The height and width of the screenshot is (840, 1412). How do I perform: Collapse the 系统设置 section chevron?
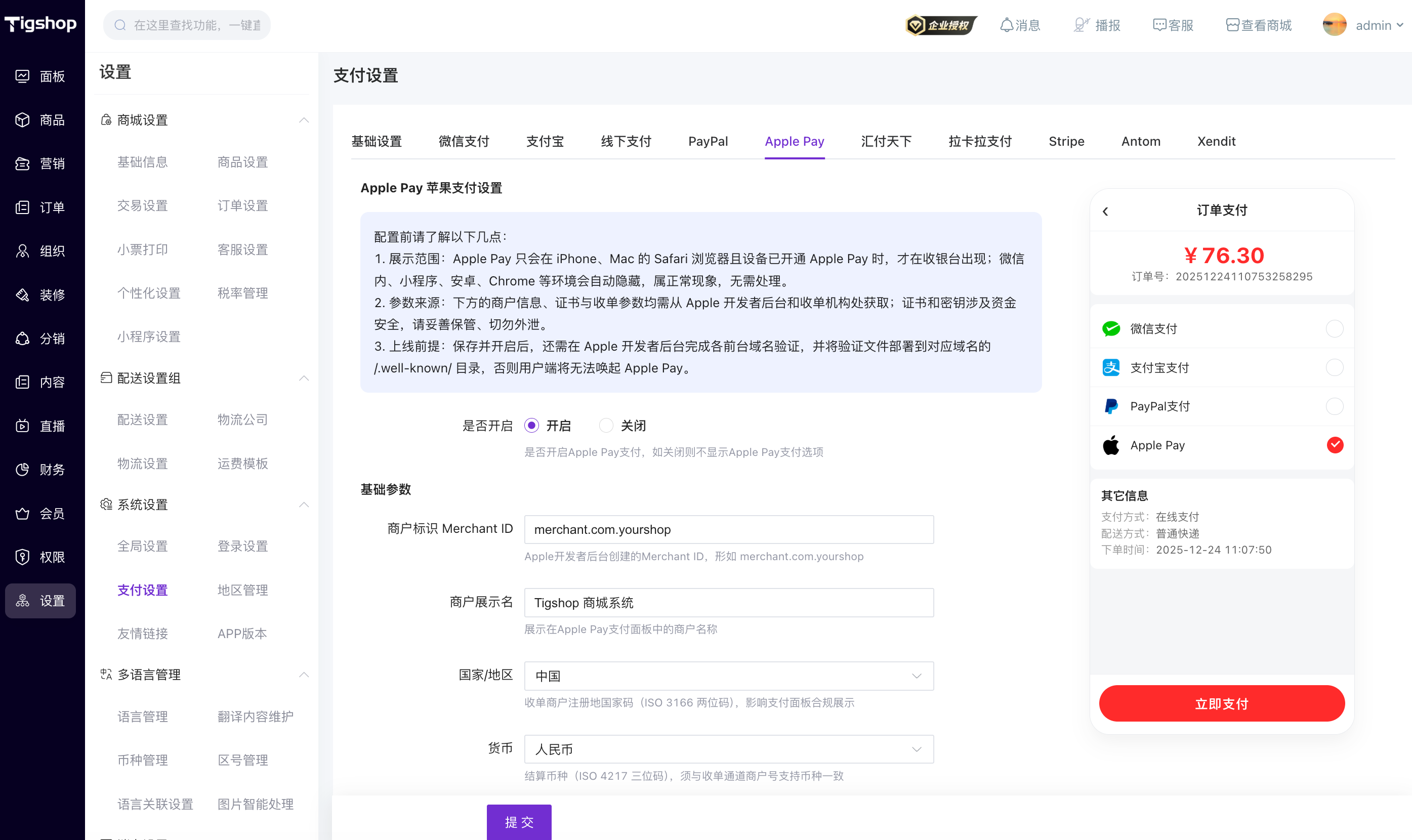coord(304,505)
